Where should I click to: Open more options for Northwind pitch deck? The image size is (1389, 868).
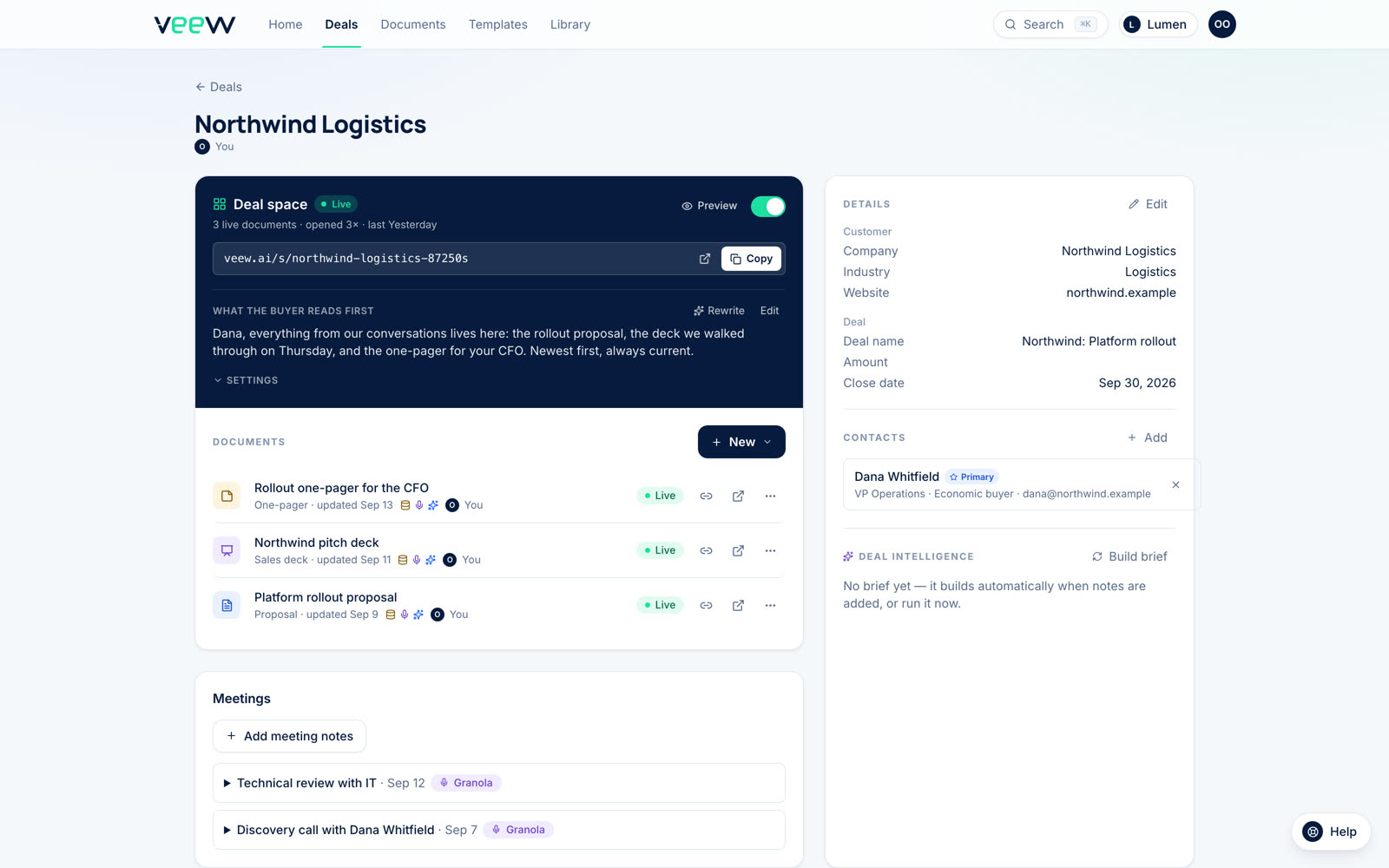coord(770,550)
